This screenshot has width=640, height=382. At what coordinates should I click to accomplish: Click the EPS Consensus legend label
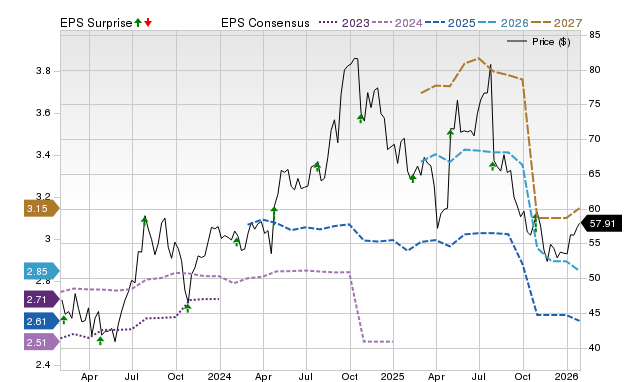(x=265, y=23)
